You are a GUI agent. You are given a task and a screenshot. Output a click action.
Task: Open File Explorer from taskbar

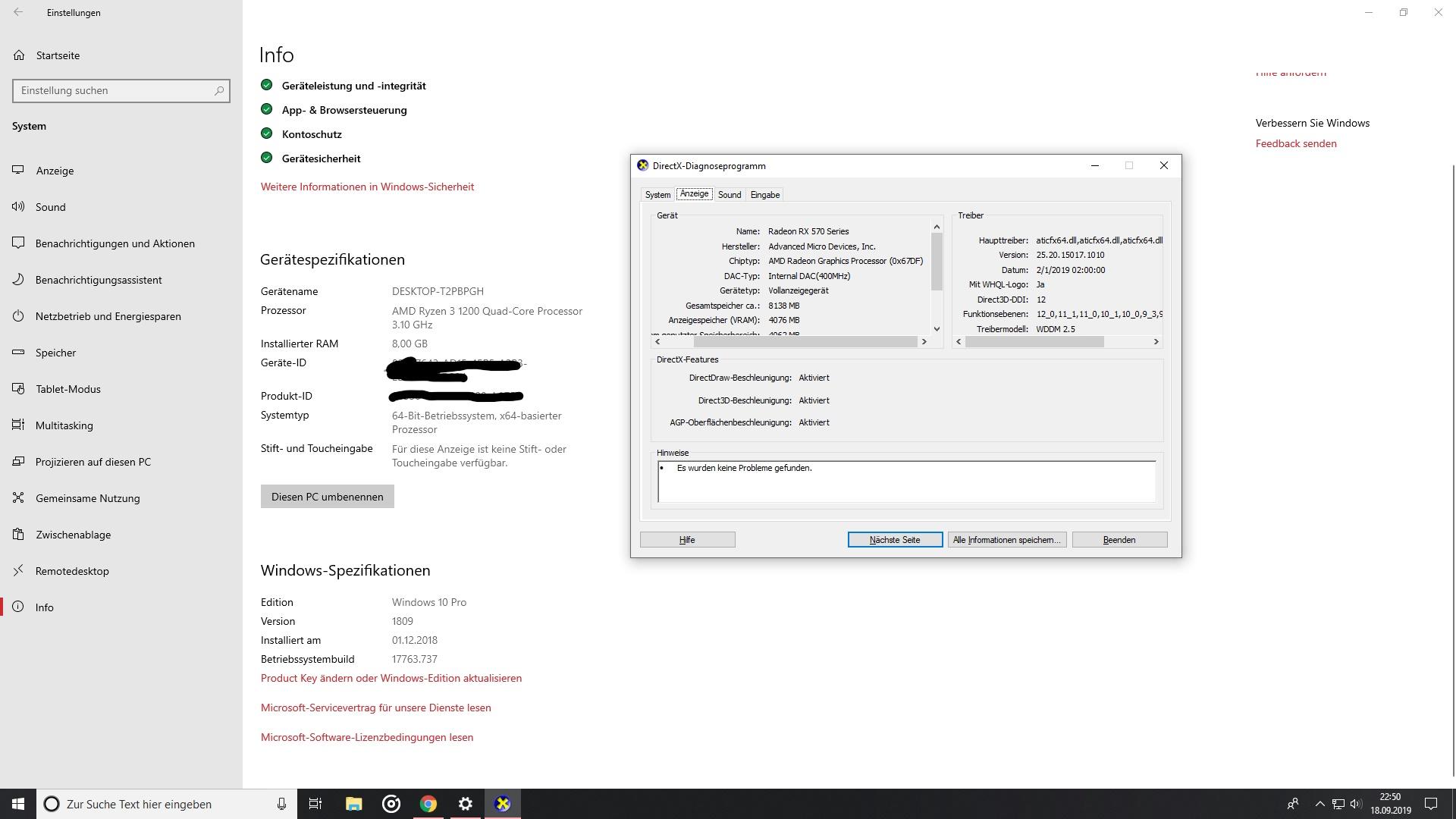[353, 804]
